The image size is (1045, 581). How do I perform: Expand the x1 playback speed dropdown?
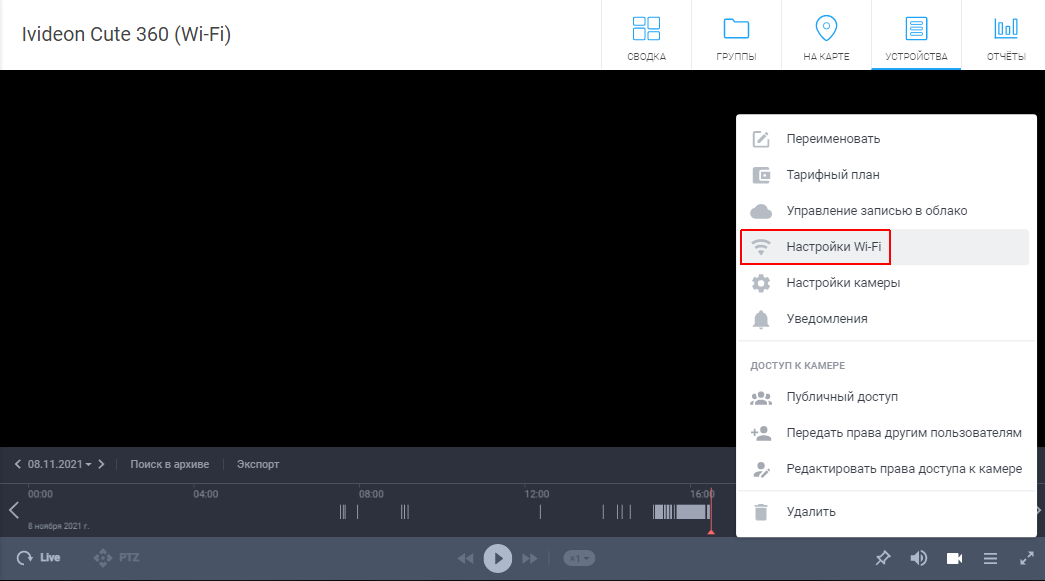(578, 558)
